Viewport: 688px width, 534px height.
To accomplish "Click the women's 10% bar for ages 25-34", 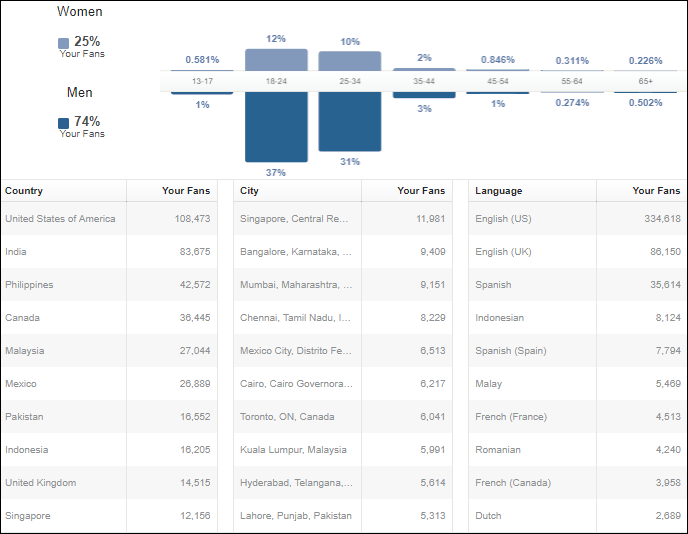I will coord(349,61).
